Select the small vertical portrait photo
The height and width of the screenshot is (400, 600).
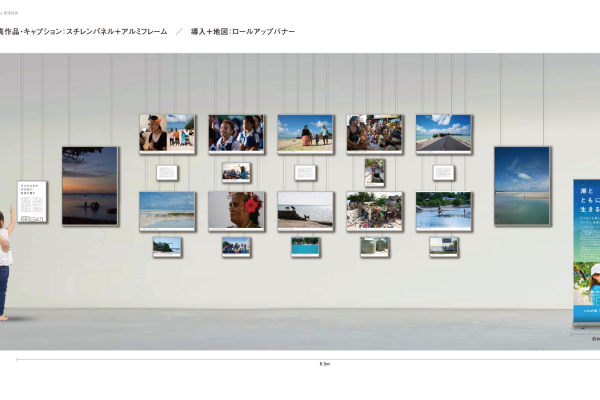pyautogui.click(x=374, y=172)
